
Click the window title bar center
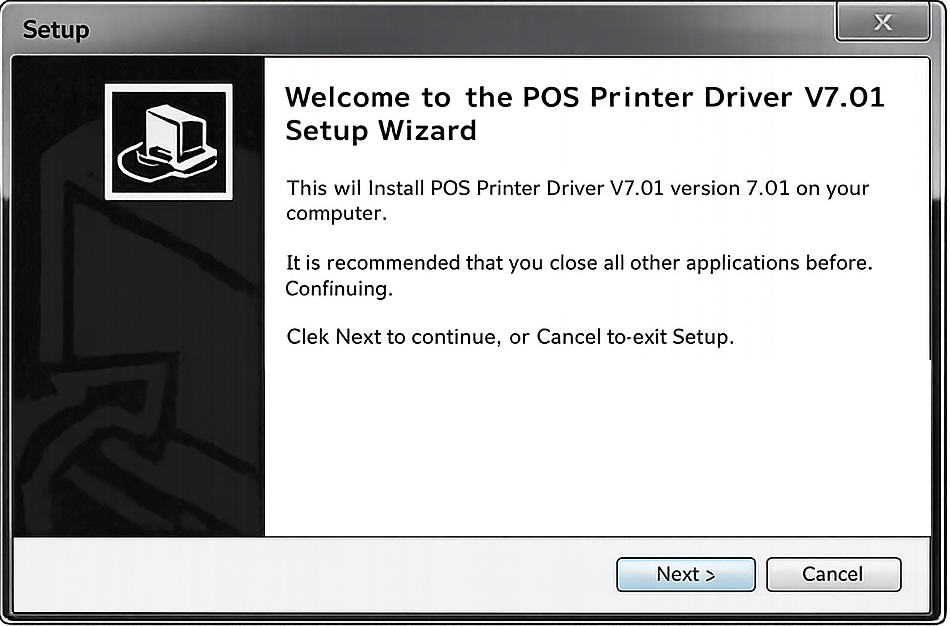click(460, 29)
